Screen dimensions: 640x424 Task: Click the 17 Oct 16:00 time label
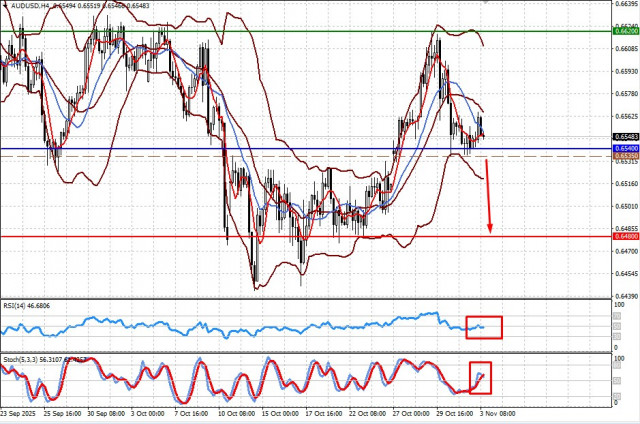pyautogui.click(x=324, y=413)
